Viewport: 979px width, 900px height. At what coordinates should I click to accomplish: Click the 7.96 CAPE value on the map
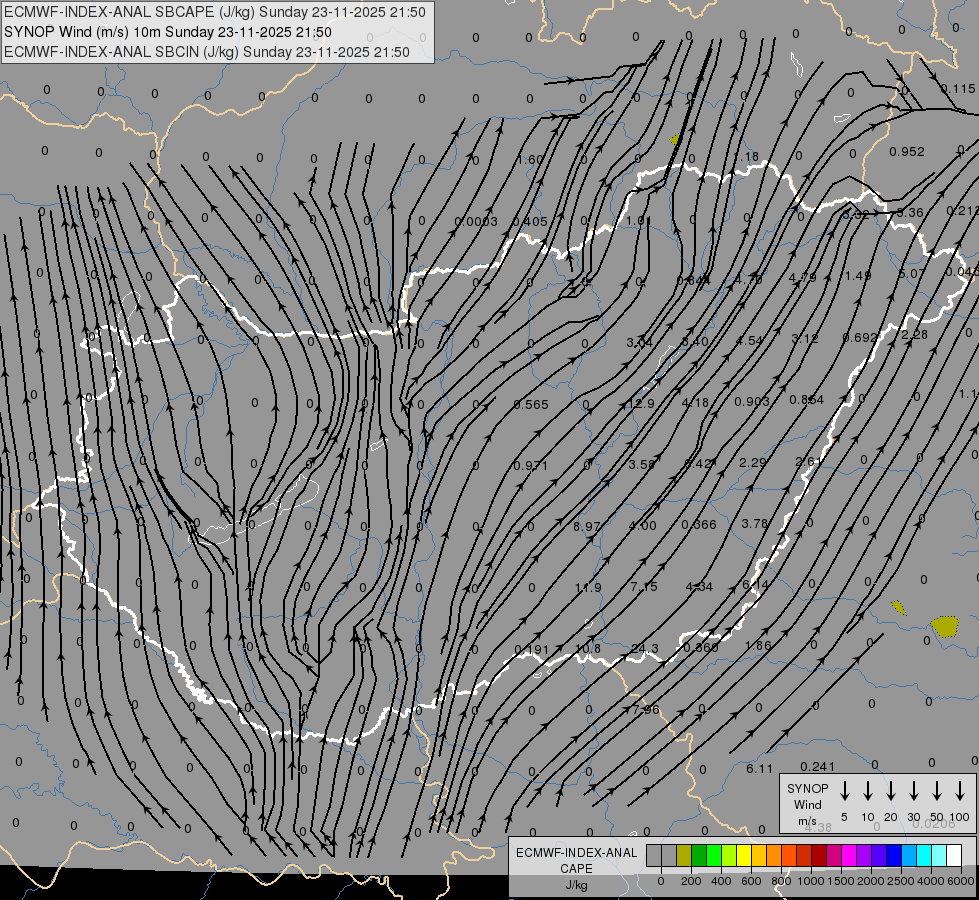645,710
